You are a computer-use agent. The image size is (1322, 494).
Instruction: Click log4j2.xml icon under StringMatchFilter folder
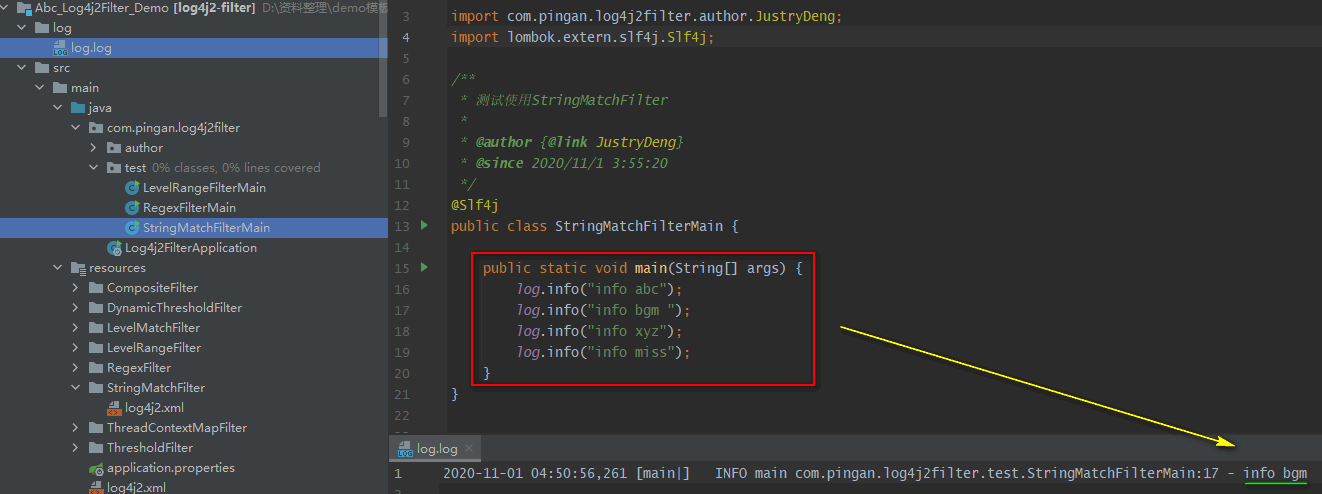(x=114, y=408)
